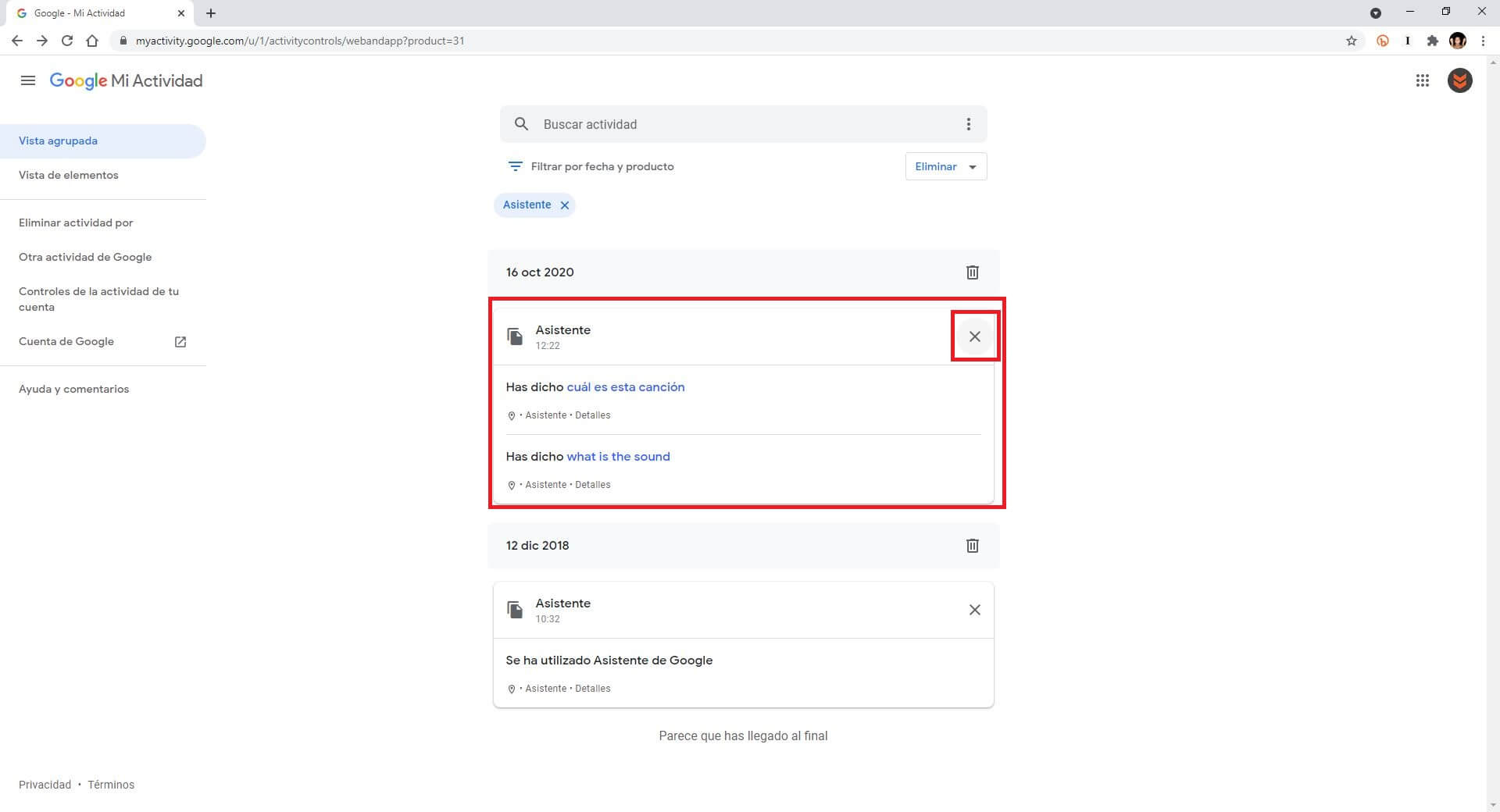Click the Buscar actividad search field
The image size is (1500, 812).
744,124
